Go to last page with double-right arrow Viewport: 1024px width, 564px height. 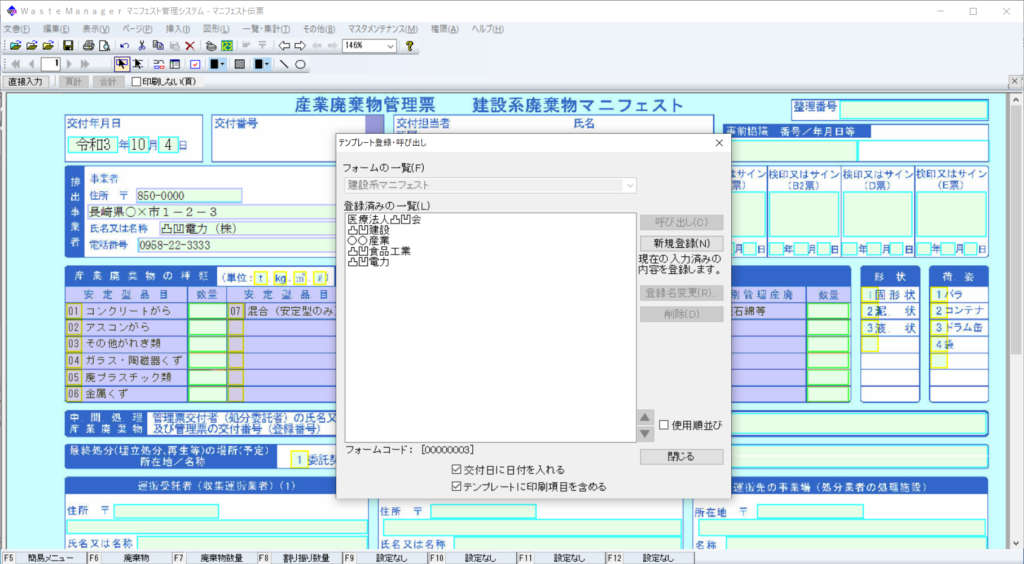click(x=85, y=64)
